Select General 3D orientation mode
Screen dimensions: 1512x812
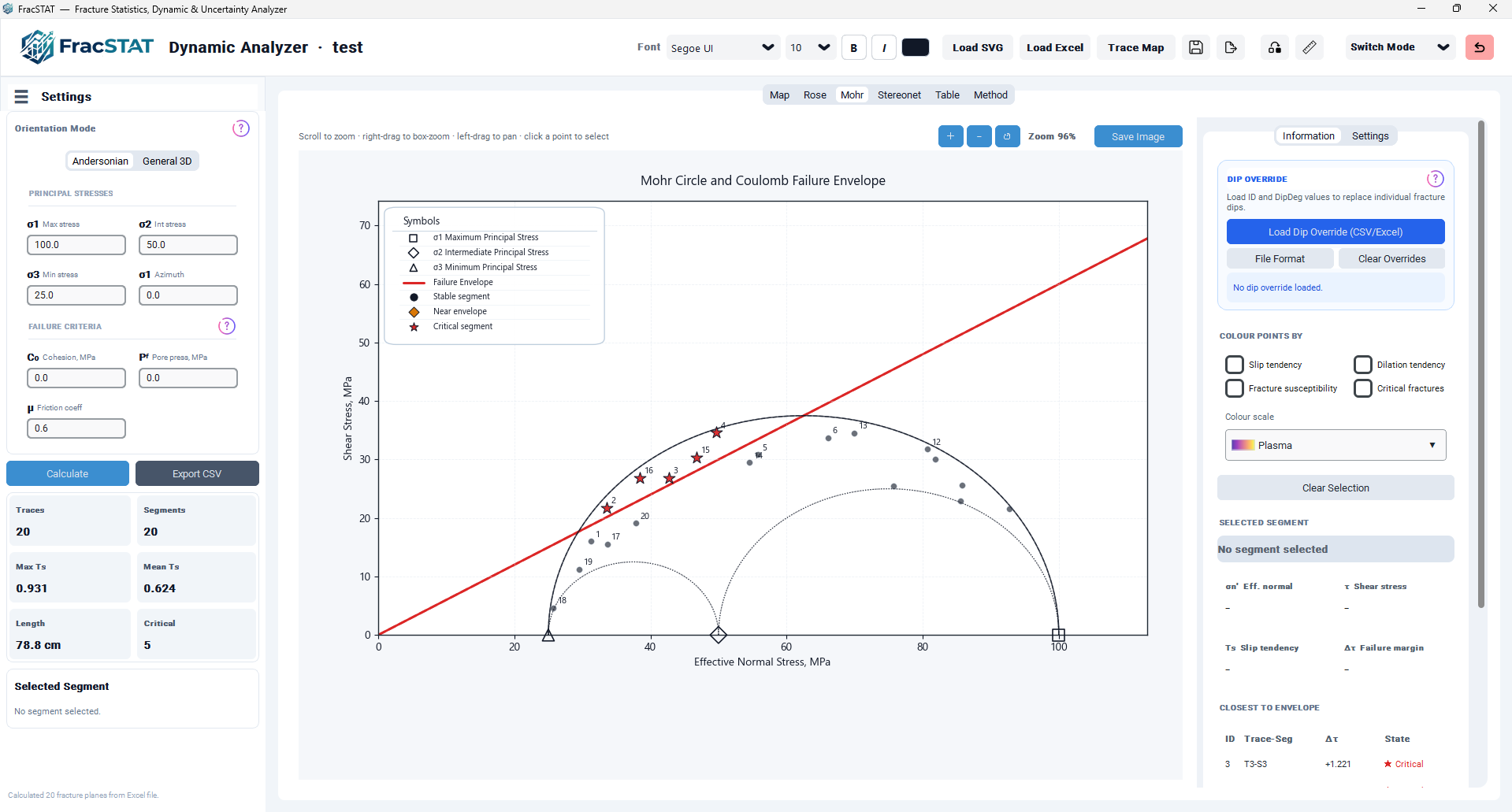(x=167, y=161)
